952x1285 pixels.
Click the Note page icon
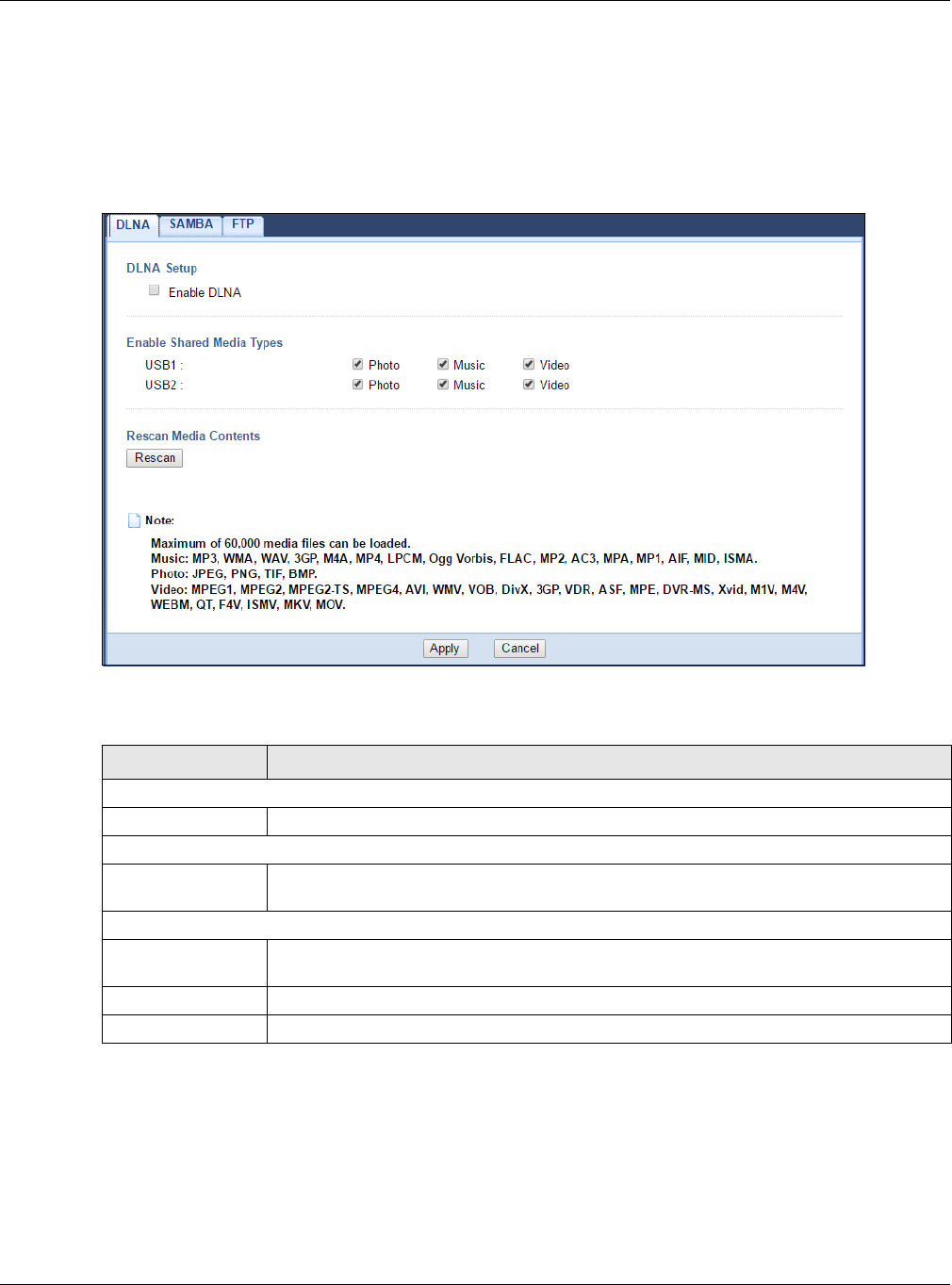click(134, 520)
